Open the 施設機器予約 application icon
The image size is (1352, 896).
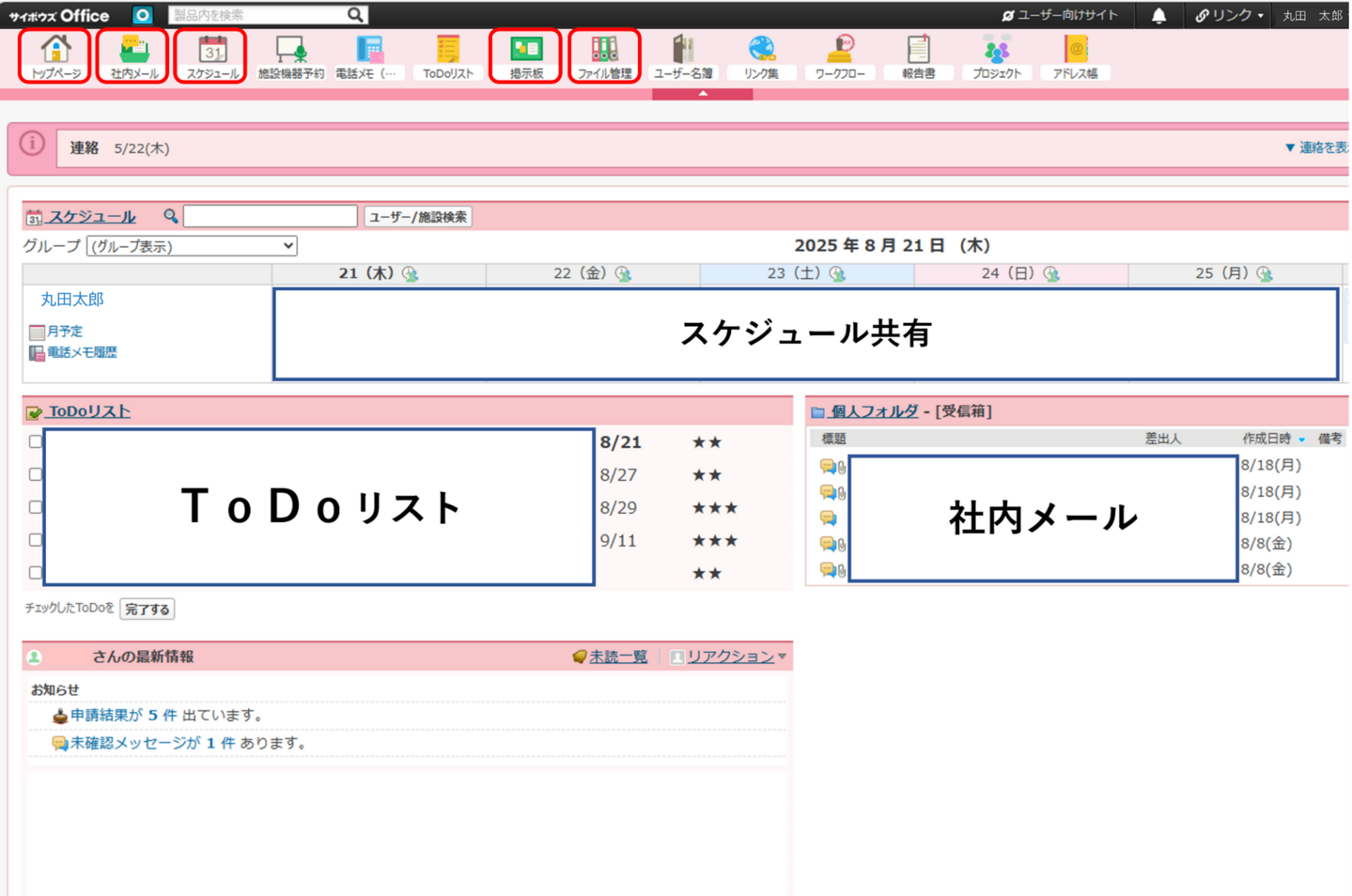(290, 55)
